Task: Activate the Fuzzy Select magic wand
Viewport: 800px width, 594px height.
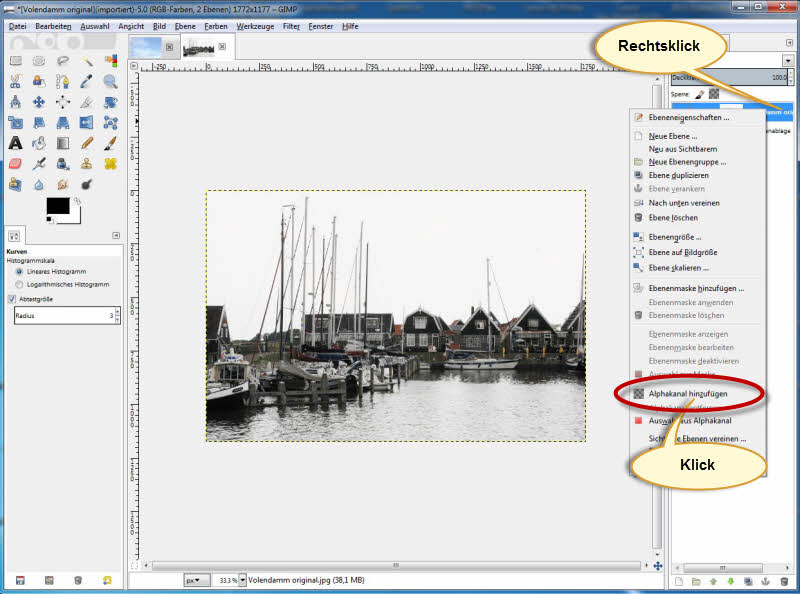Action: (x=87, y=61)
